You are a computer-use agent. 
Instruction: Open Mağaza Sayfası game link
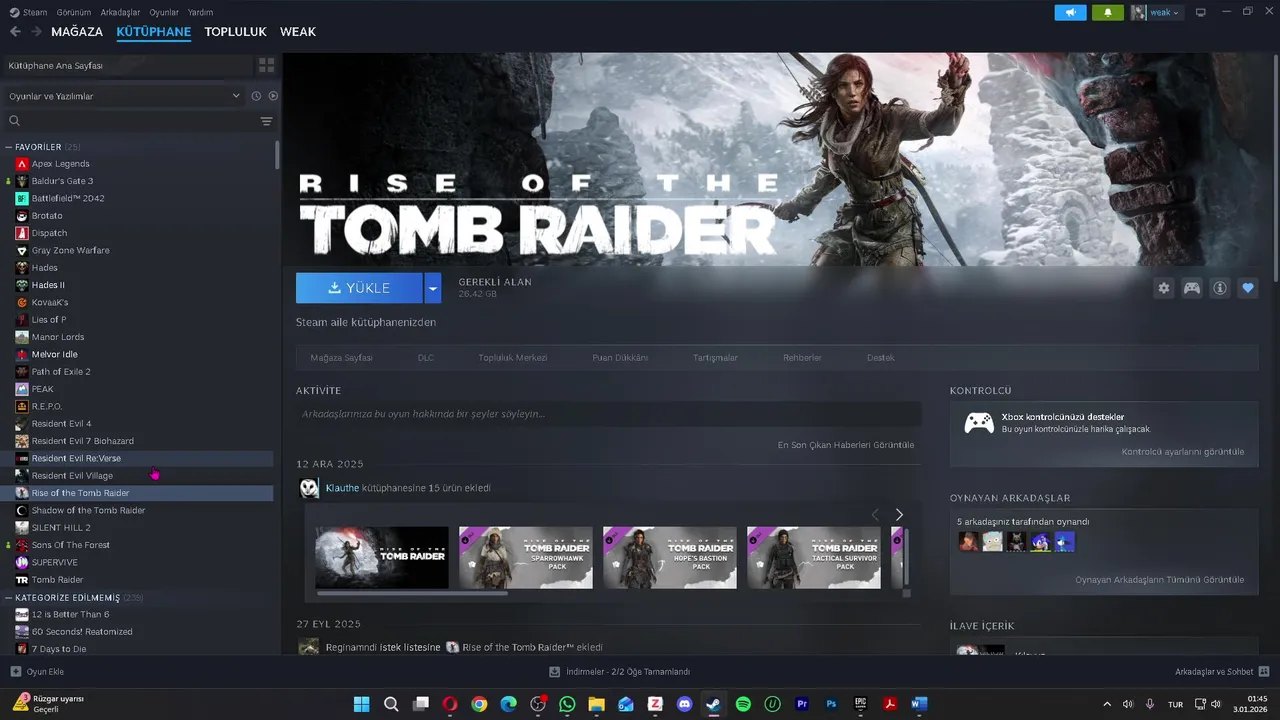pyautogui.click(x=341, y=358)
